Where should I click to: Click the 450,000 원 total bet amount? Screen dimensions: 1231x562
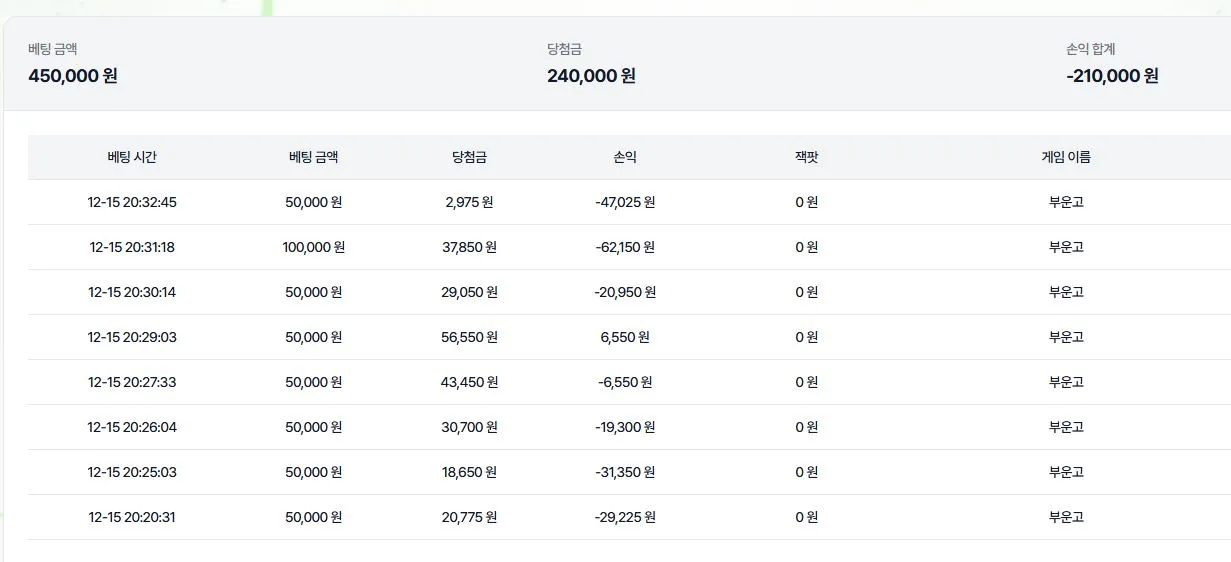[x=73, y=76]
